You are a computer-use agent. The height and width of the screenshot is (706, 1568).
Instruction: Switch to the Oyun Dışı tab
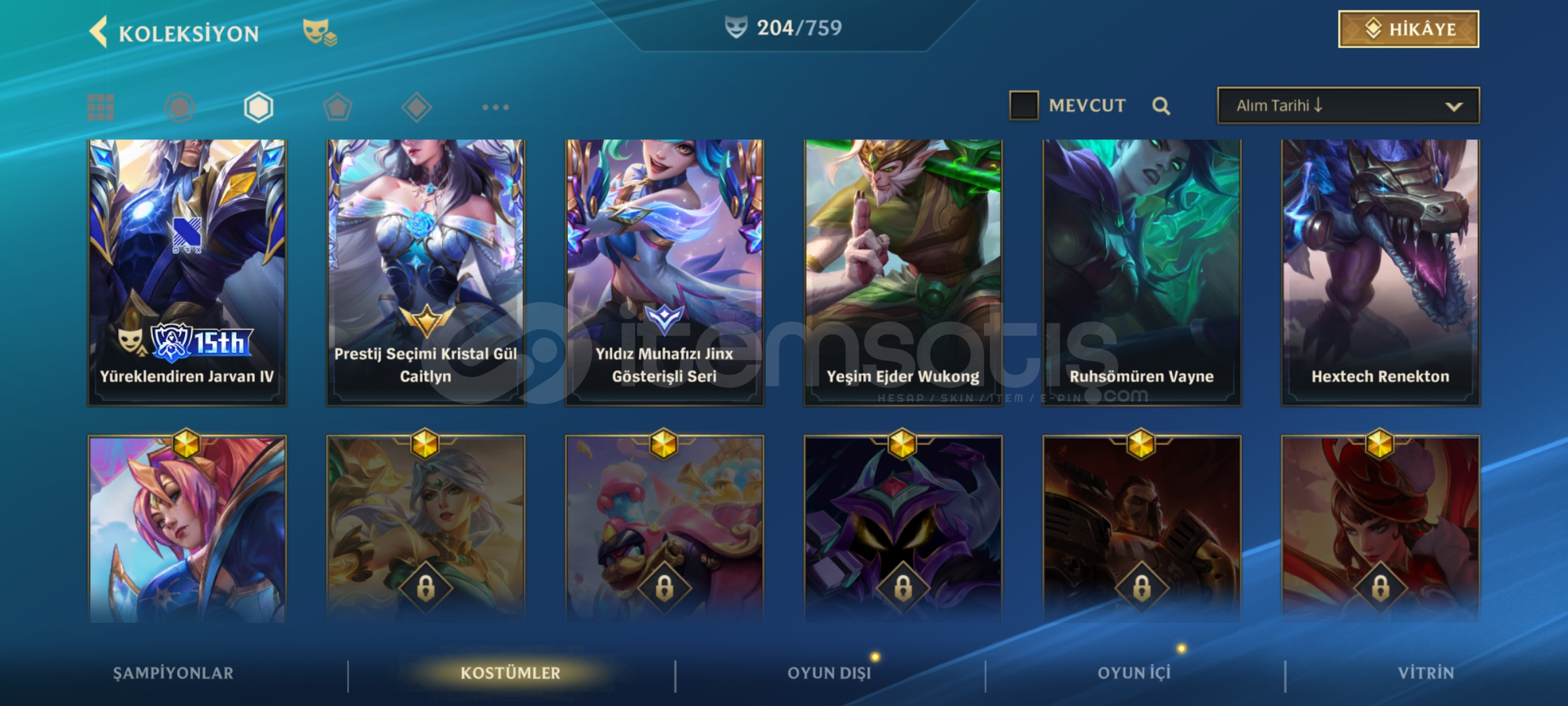[829, 673]
